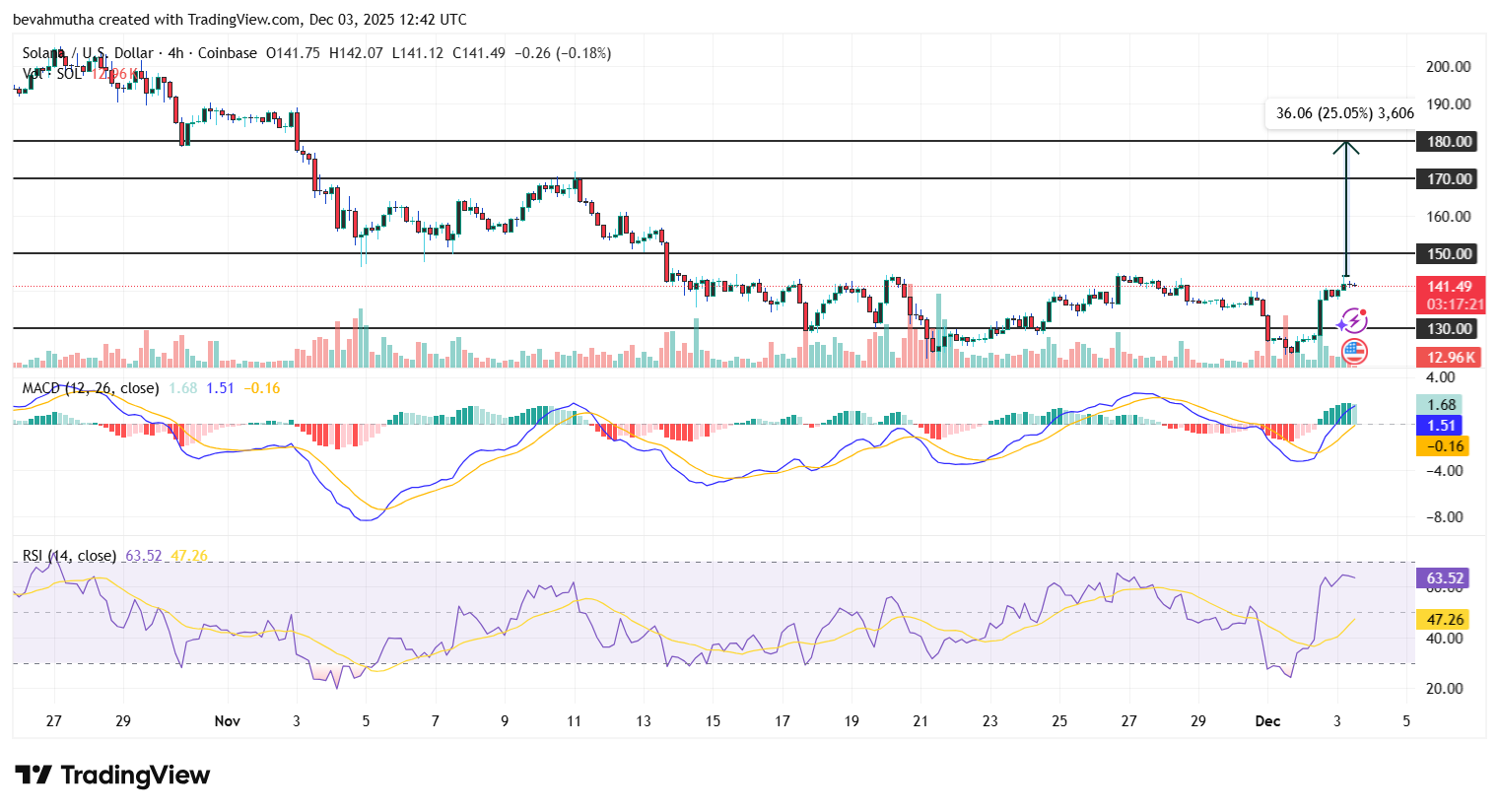
Task: Click the 170.00 horizontal line price label
Action: click(1449, 179)
